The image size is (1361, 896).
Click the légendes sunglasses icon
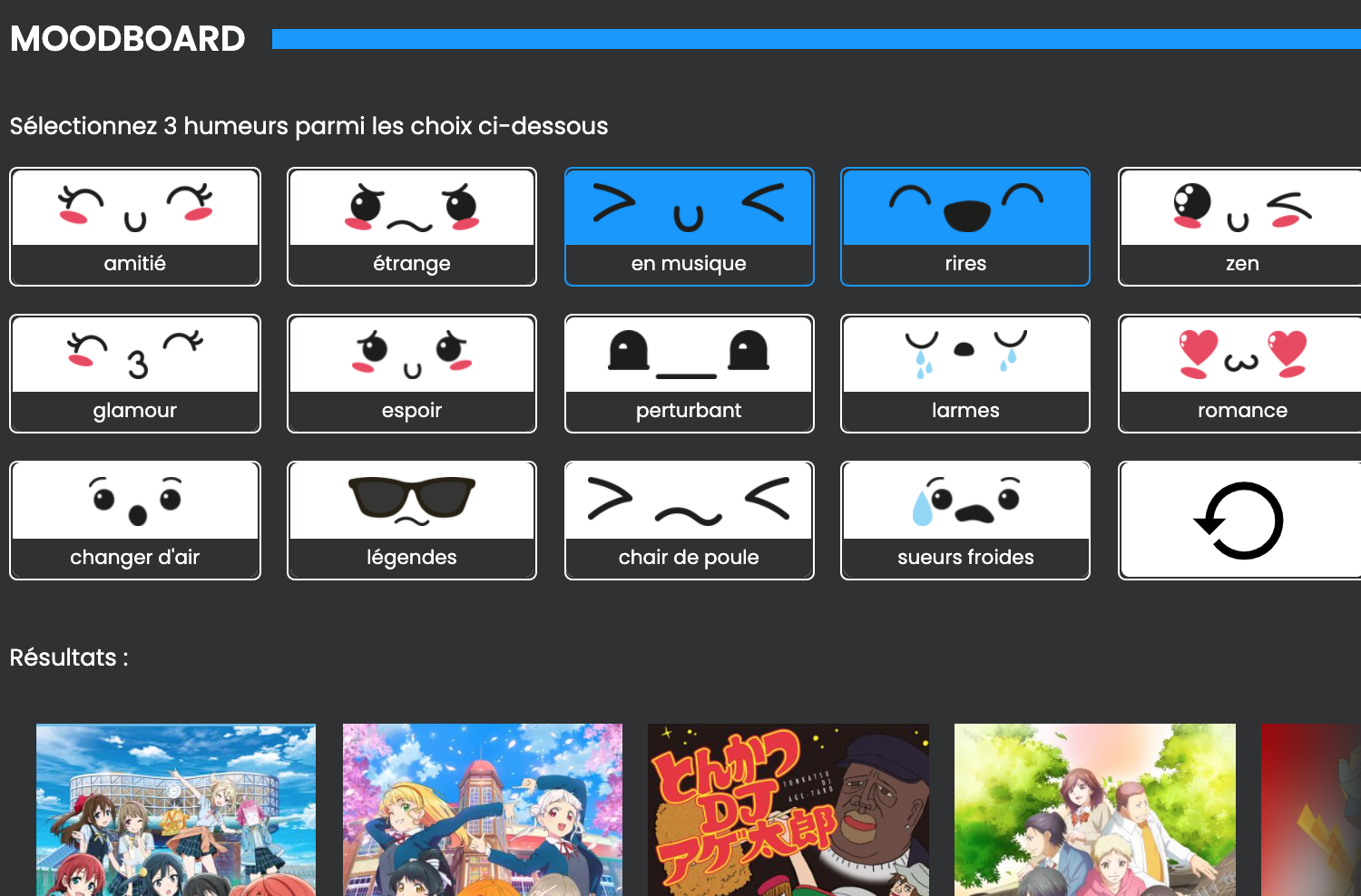coord(412,502)
